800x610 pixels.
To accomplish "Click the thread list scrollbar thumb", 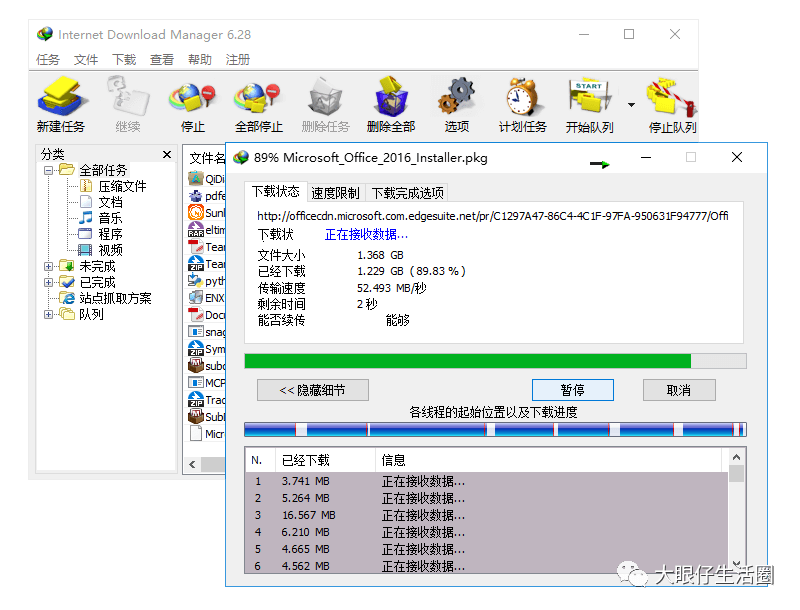I will tap(736, 473).
